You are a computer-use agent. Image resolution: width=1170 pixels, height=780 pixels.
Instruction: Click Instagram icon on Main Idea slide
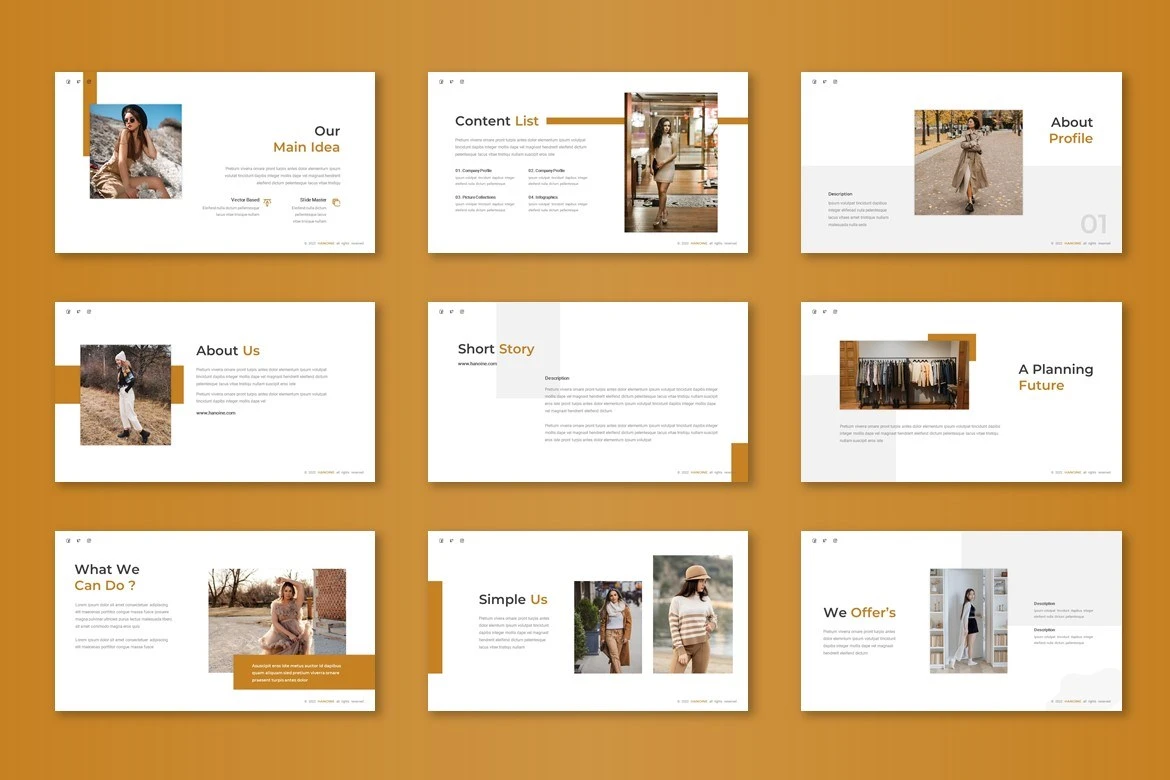click(x=88, y=82)
